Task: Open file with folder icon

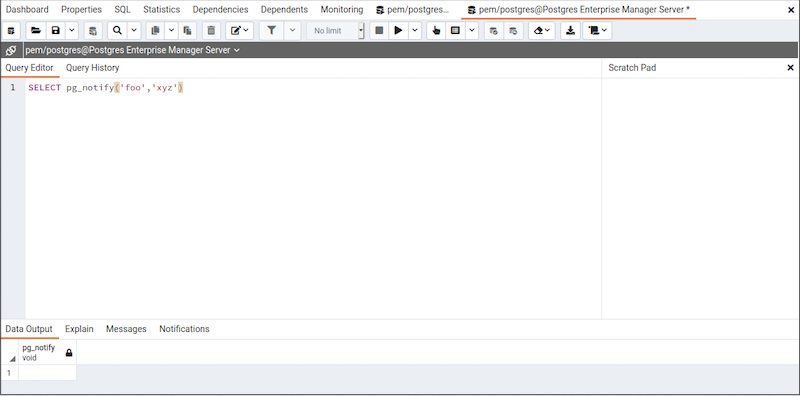Action: (36, 31)
